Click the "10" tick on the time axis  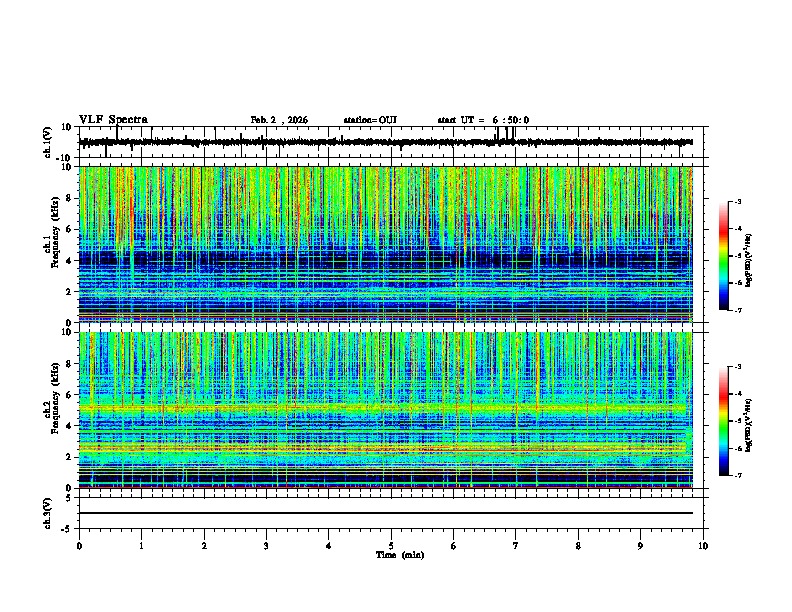(703, 546)
